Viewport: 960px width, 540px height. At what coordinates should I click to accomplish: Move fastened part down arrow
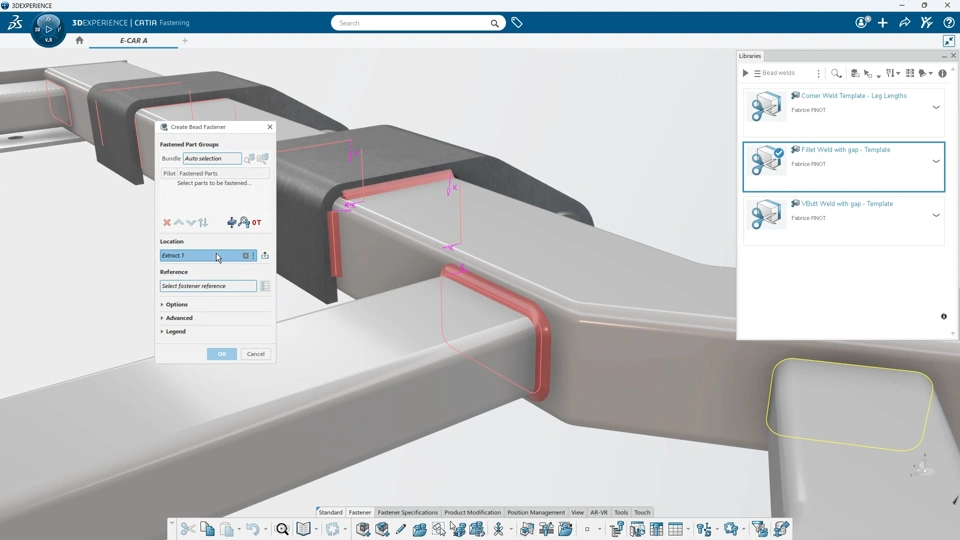pos(191,222)
